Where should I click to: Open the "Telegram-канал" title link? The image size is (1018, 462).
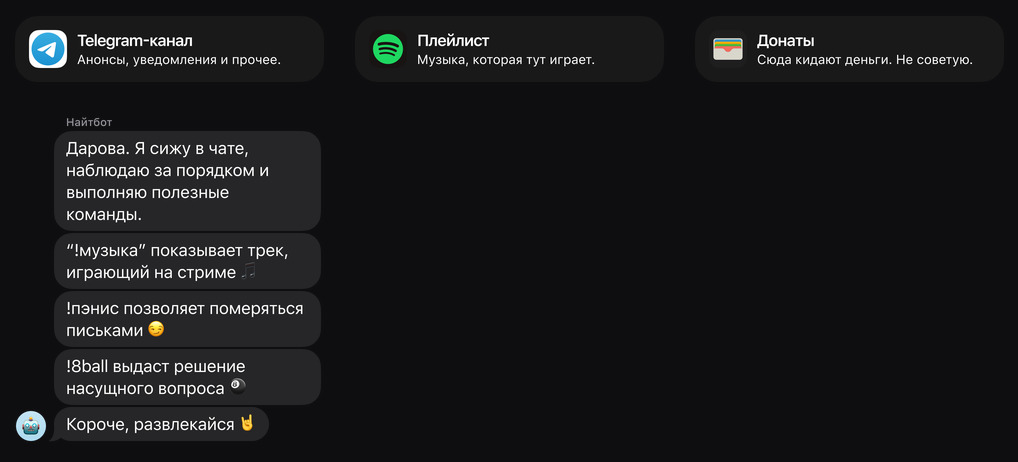pyautogui.click(x=134, y=41)
